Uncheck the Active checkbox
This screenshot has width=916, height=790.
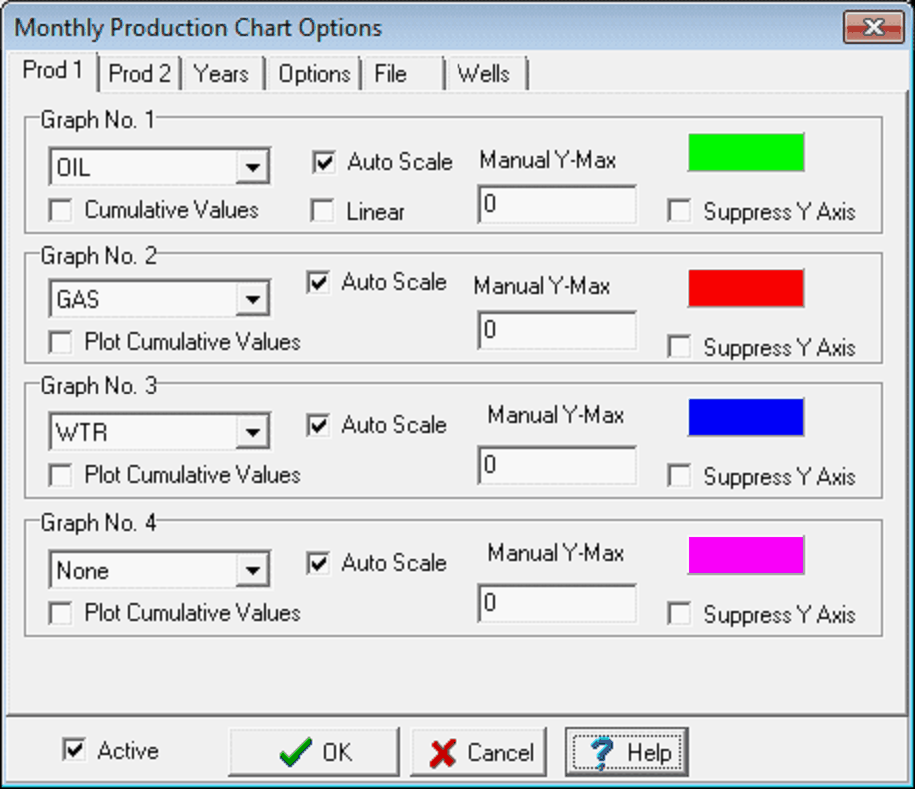click(75, 750)
